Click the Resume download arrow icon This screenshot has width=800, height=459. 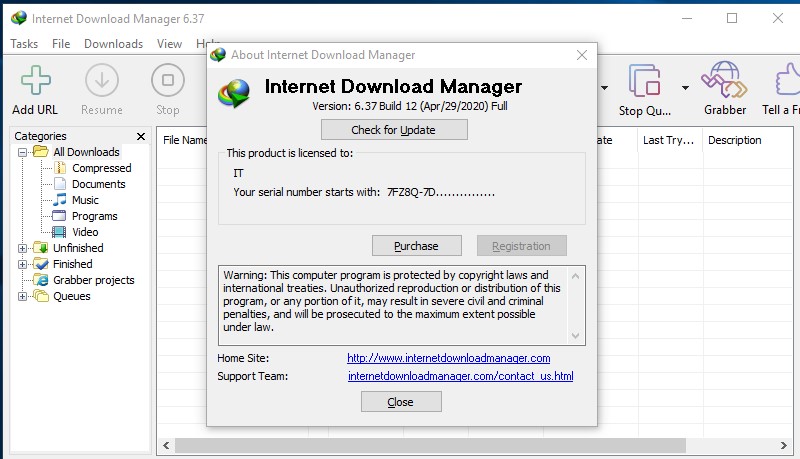tap(102, 80)
